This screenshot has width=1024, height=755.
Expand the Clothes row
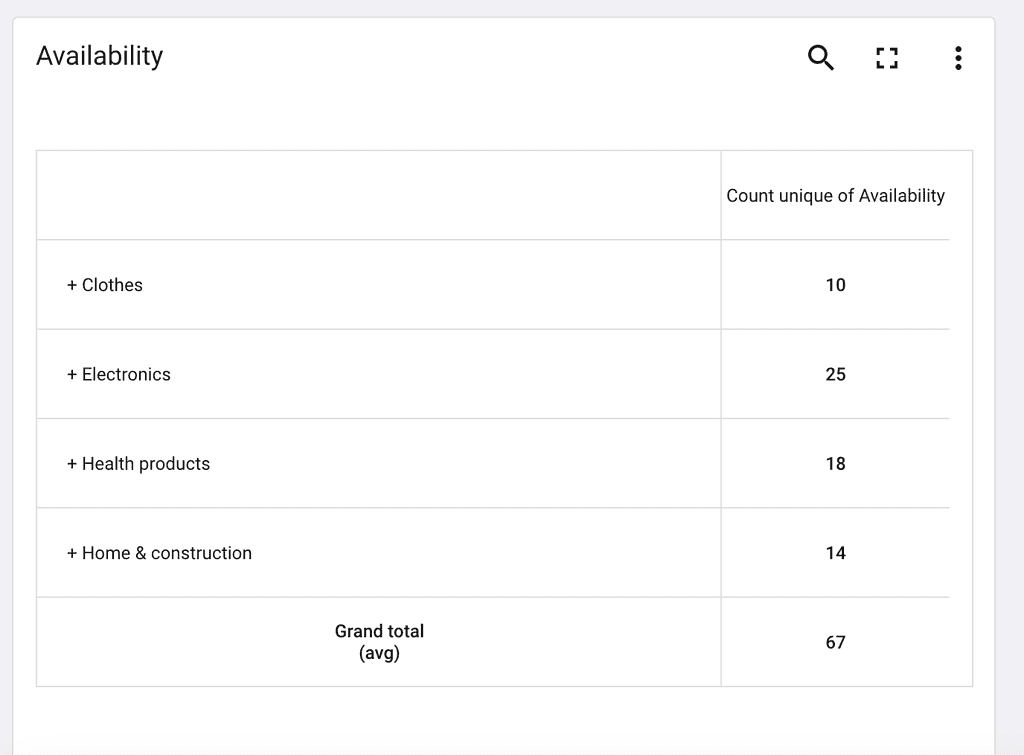tap(72, 285)
